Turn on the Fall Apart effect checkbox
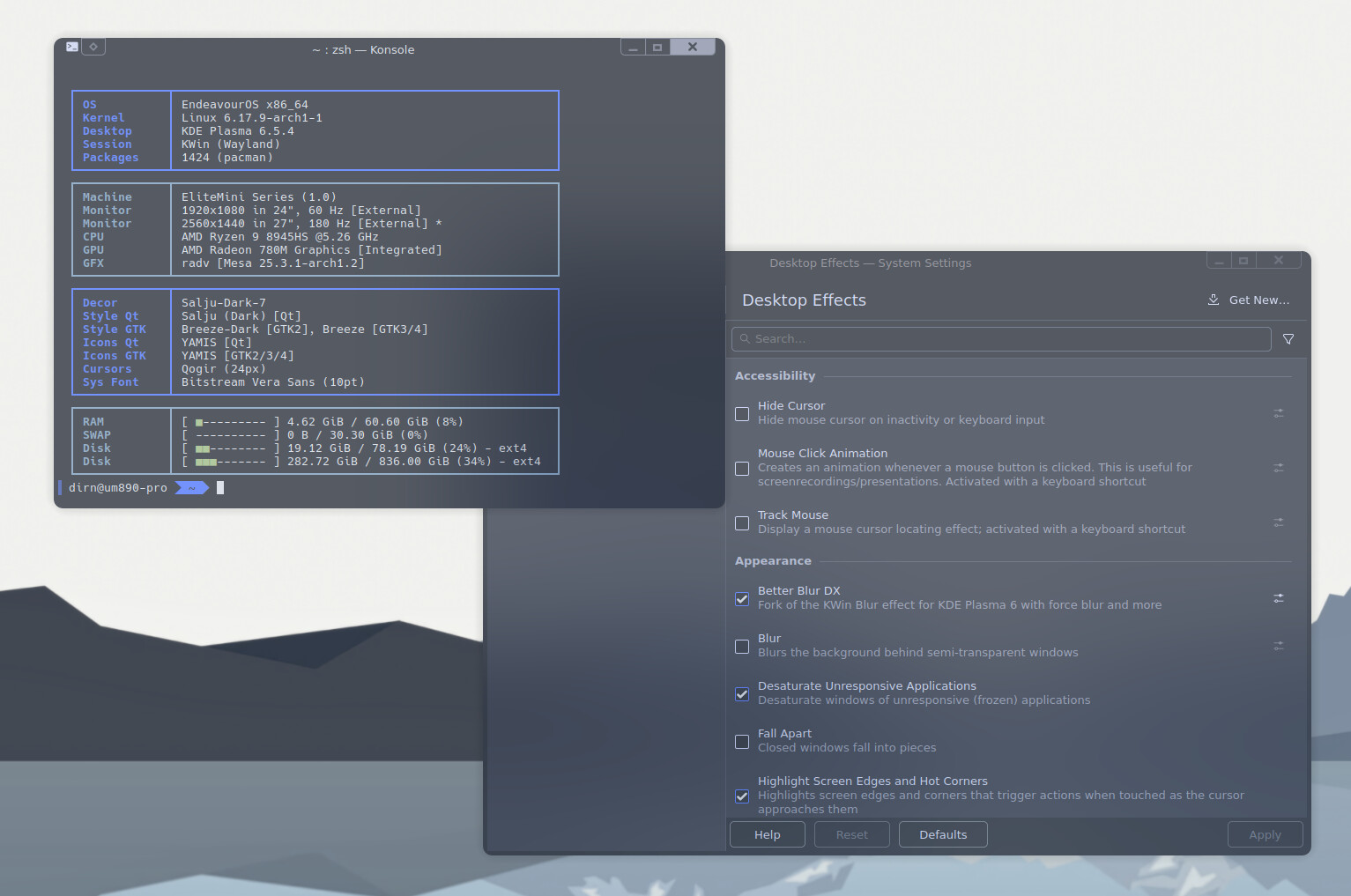 click(742, 742)
